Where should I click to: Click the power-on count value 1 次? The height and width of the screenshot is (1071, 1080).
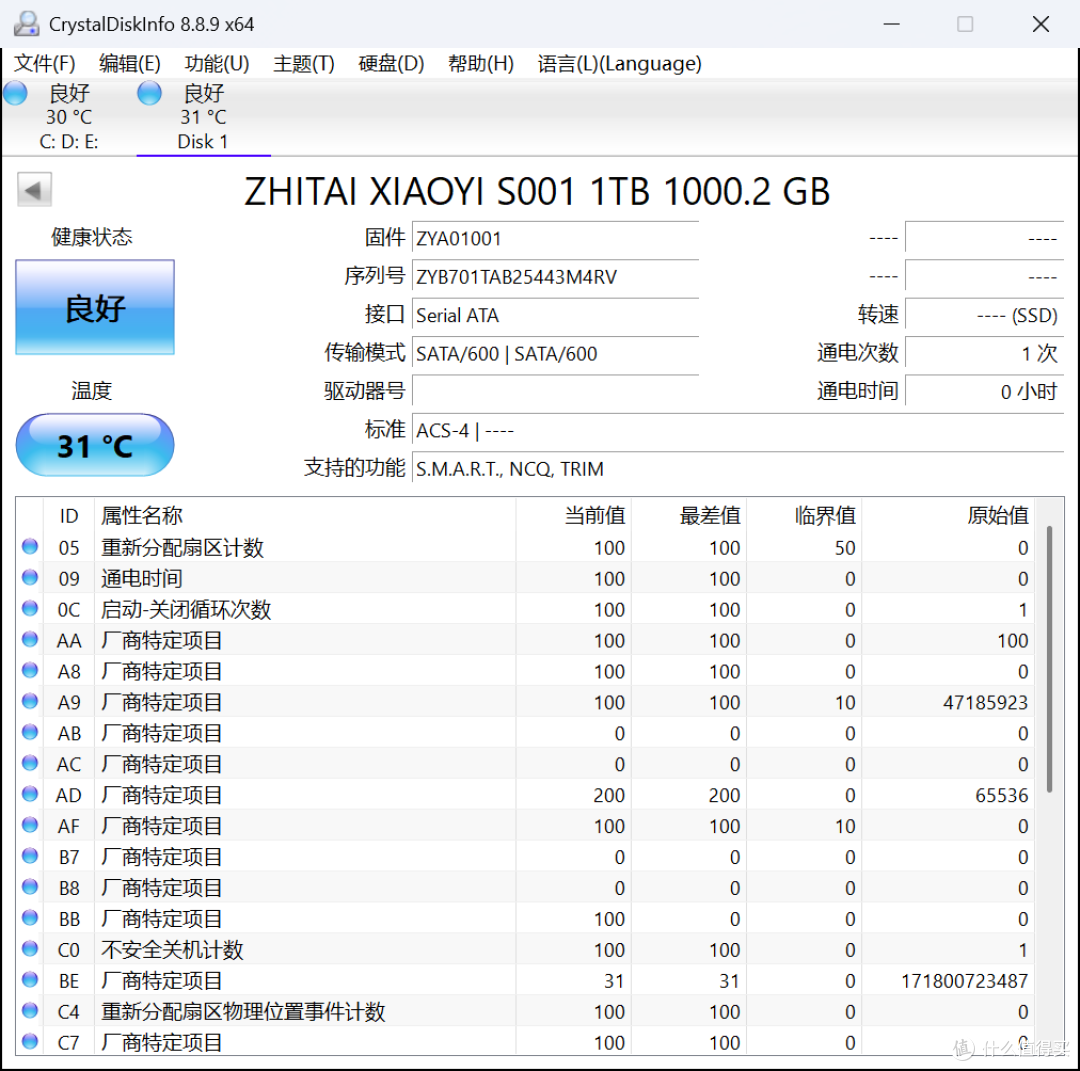984,354
